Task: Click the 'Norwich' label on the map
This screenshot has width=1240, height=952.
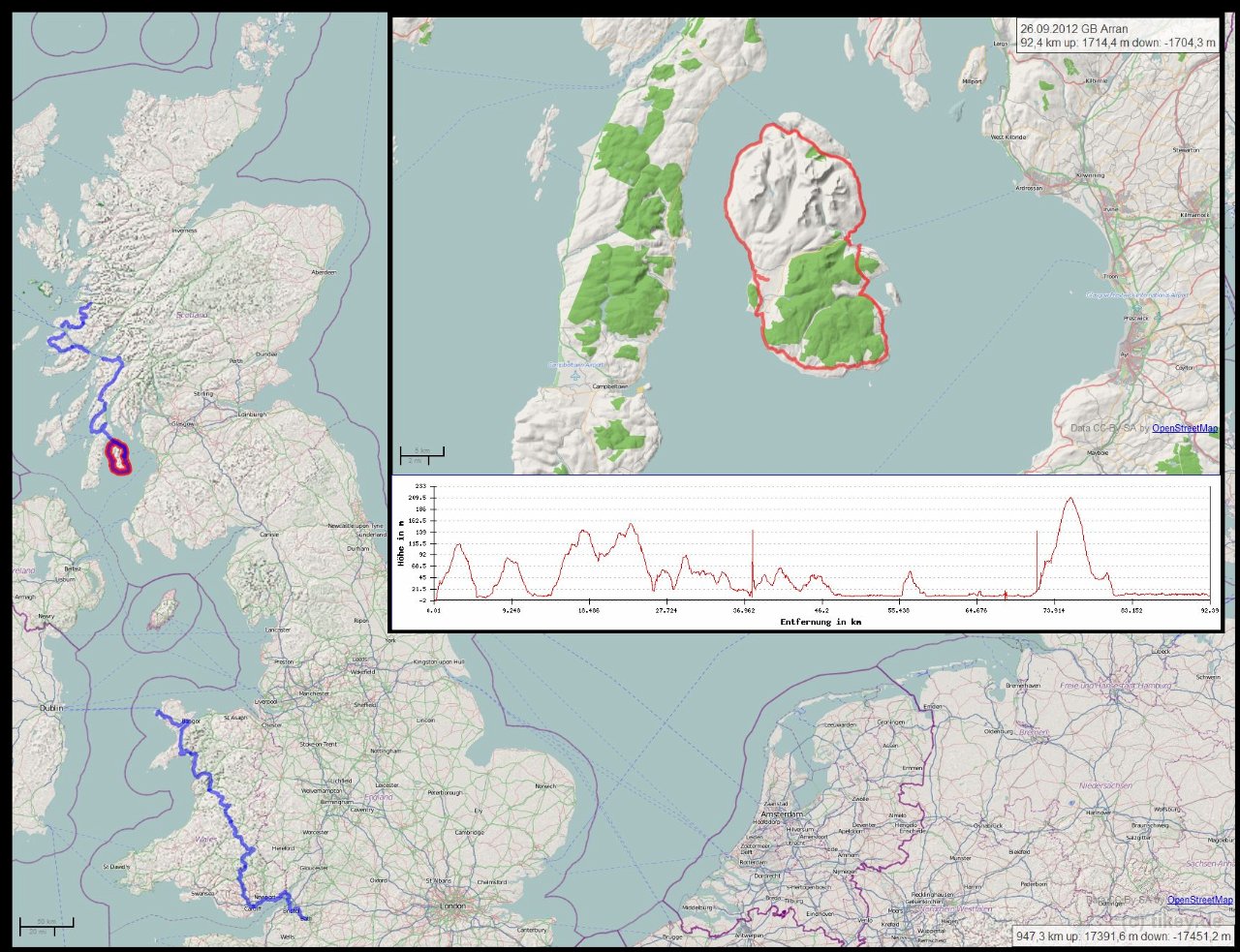Action: (x=545, y=786)
